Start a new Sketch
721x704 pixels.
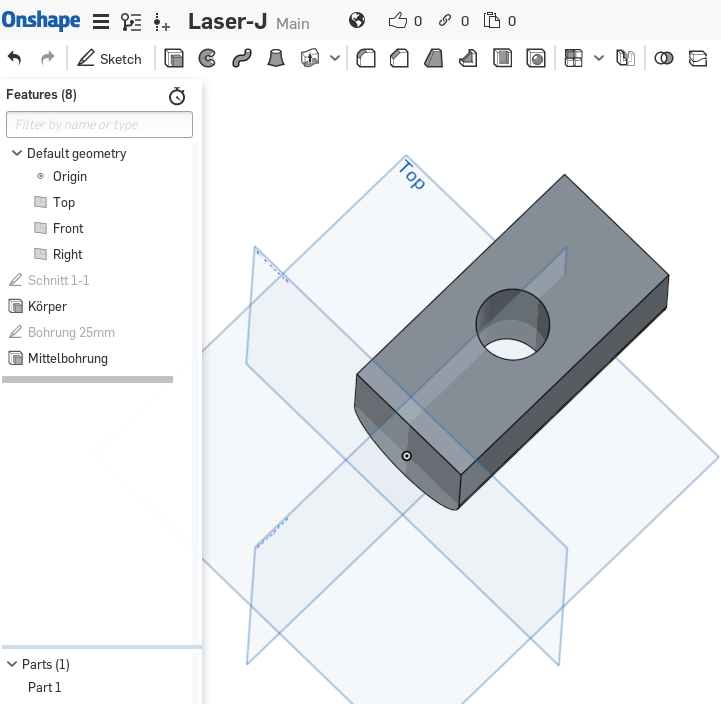110,59
